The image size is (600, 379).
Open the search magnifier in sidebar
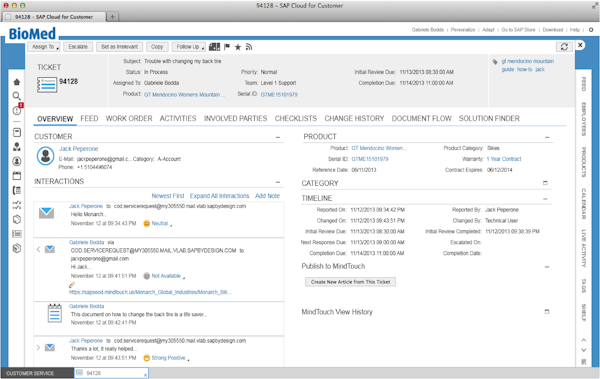click(x=16, y=96)
